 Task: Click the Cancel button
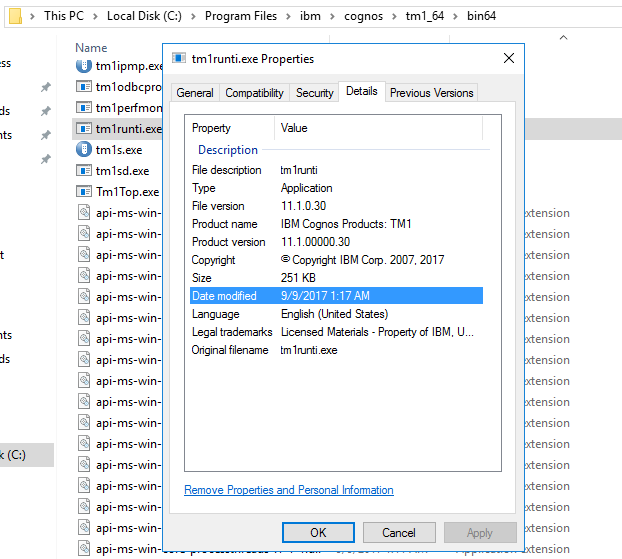tap(399, 532)
